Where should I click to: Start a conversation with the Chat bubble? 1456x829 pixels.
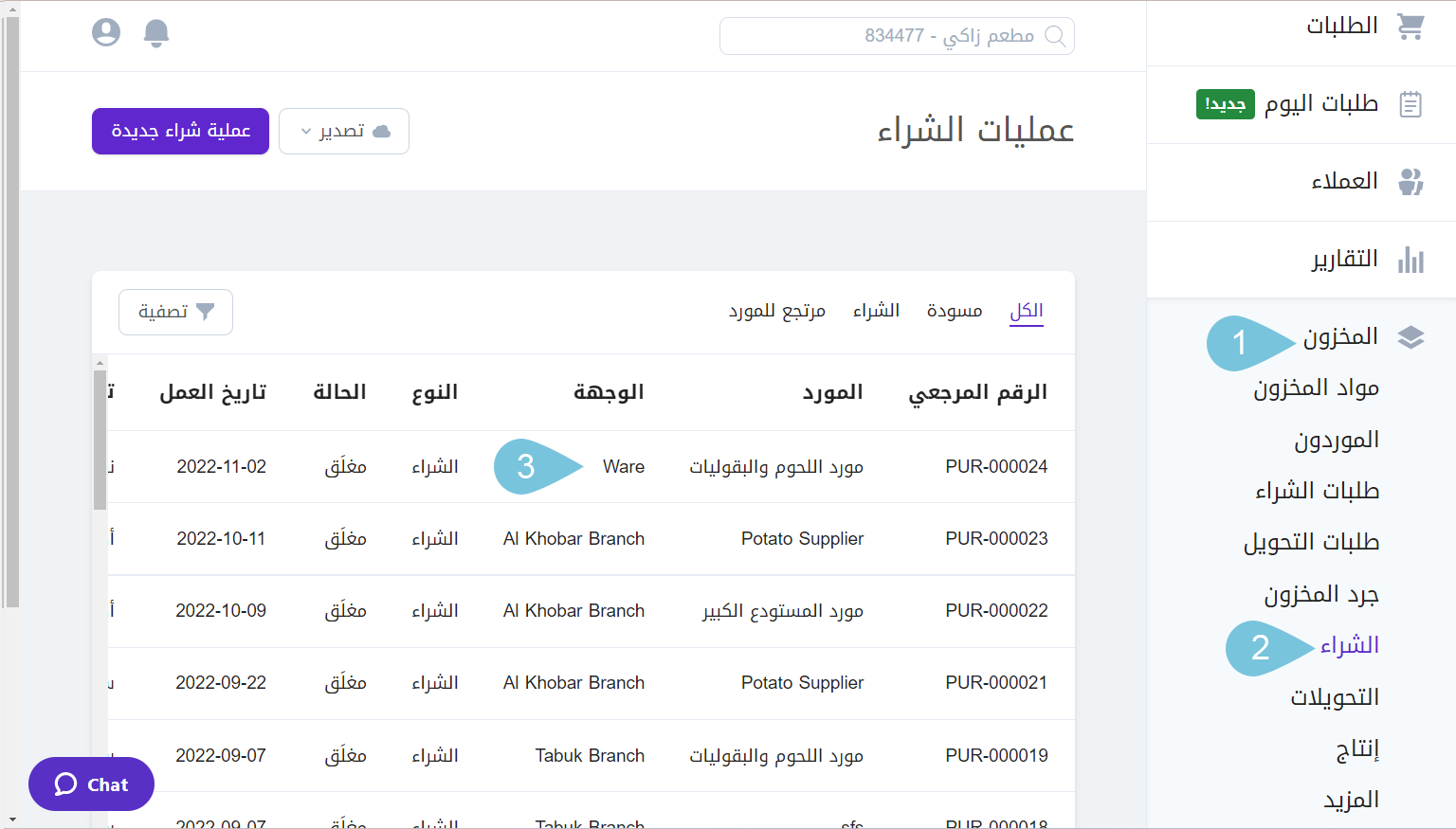pyautogui.click(x=90, y=784)
